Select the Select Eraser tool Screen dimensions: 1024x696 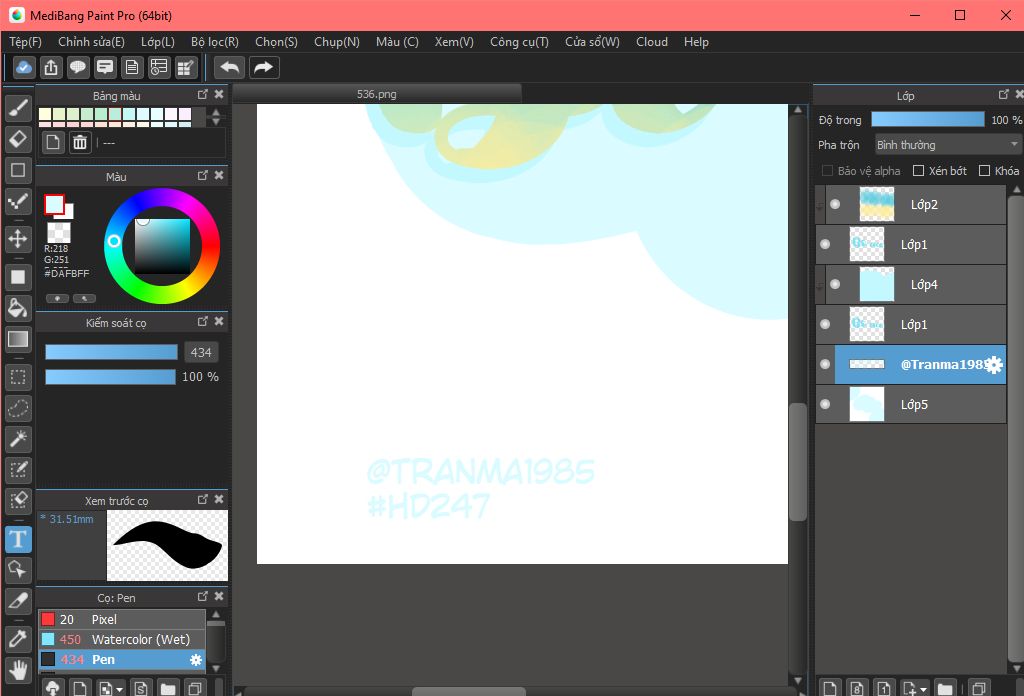tap(18, 501)
